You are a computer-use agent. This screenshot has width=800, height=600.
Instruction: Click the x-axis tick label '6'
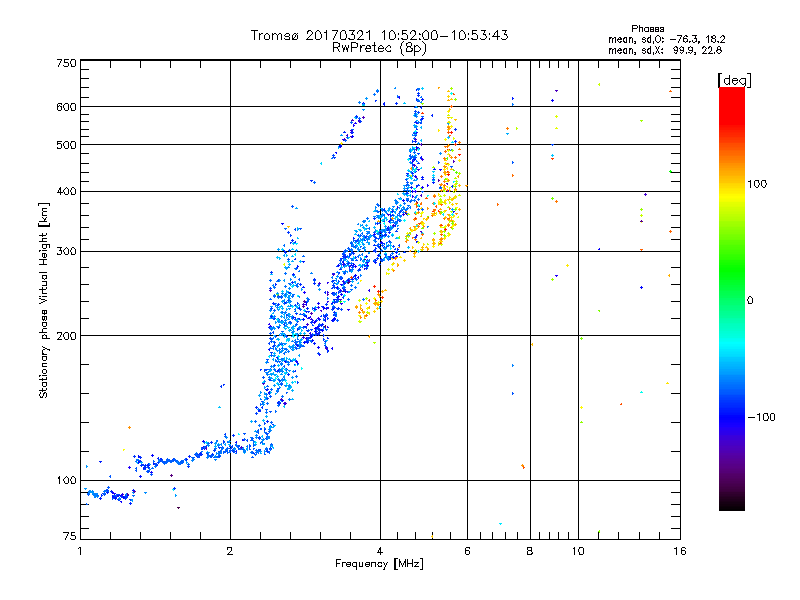(x=467, y=551)
